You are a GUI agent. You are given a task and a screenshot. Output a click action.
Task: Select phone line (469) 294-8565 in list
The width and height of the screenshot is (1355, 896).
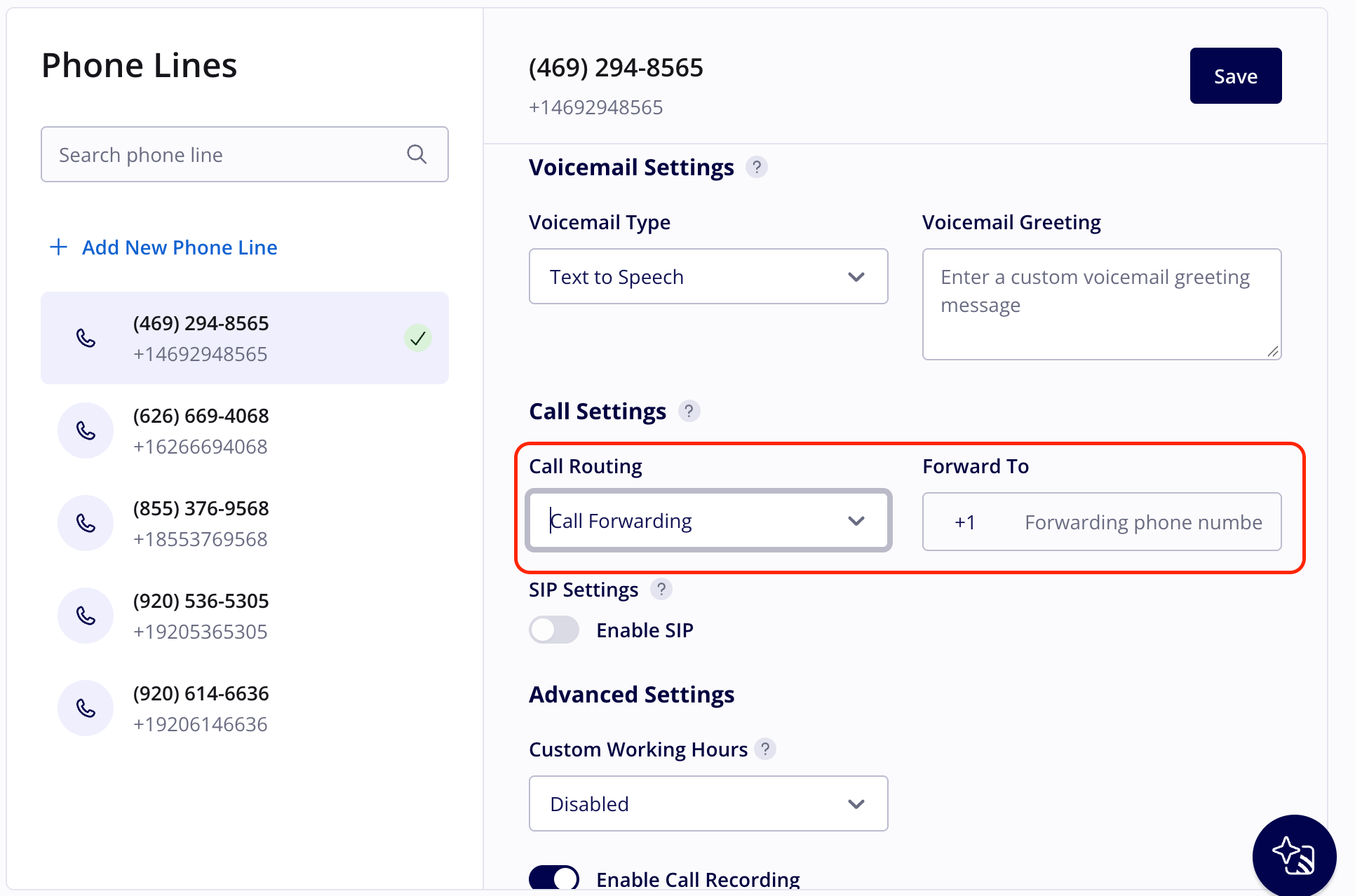coord(244,338)
